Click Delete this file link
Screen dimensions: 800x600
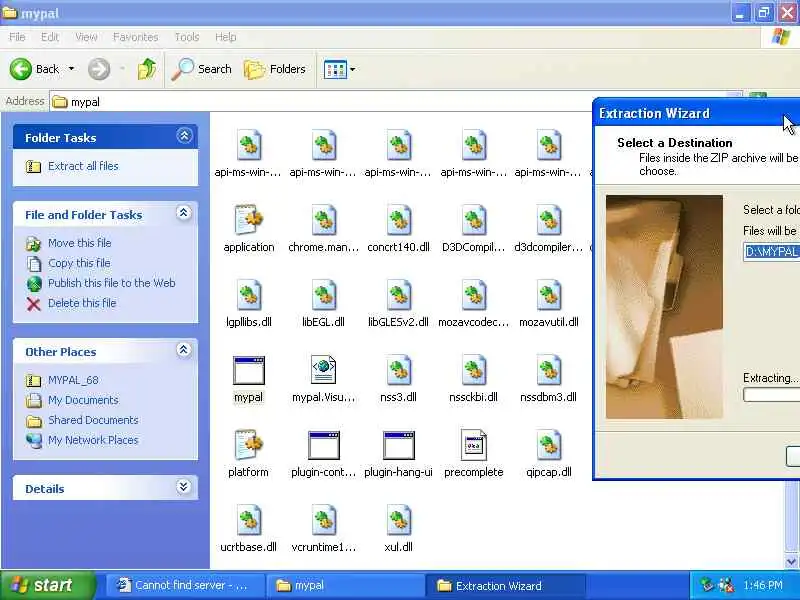[82, 303]
